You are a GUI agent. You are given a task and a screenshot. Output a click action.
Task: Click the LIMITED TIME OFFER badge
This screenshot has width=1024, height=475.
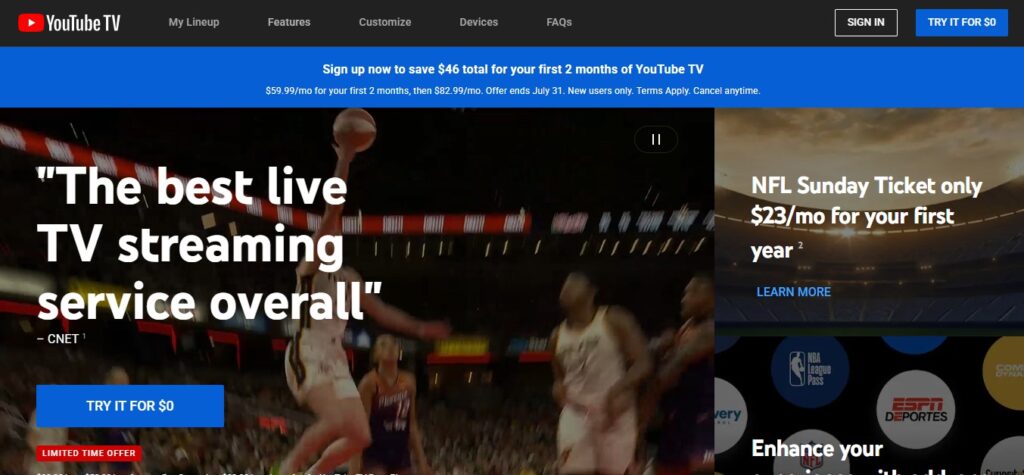[89, 453]
